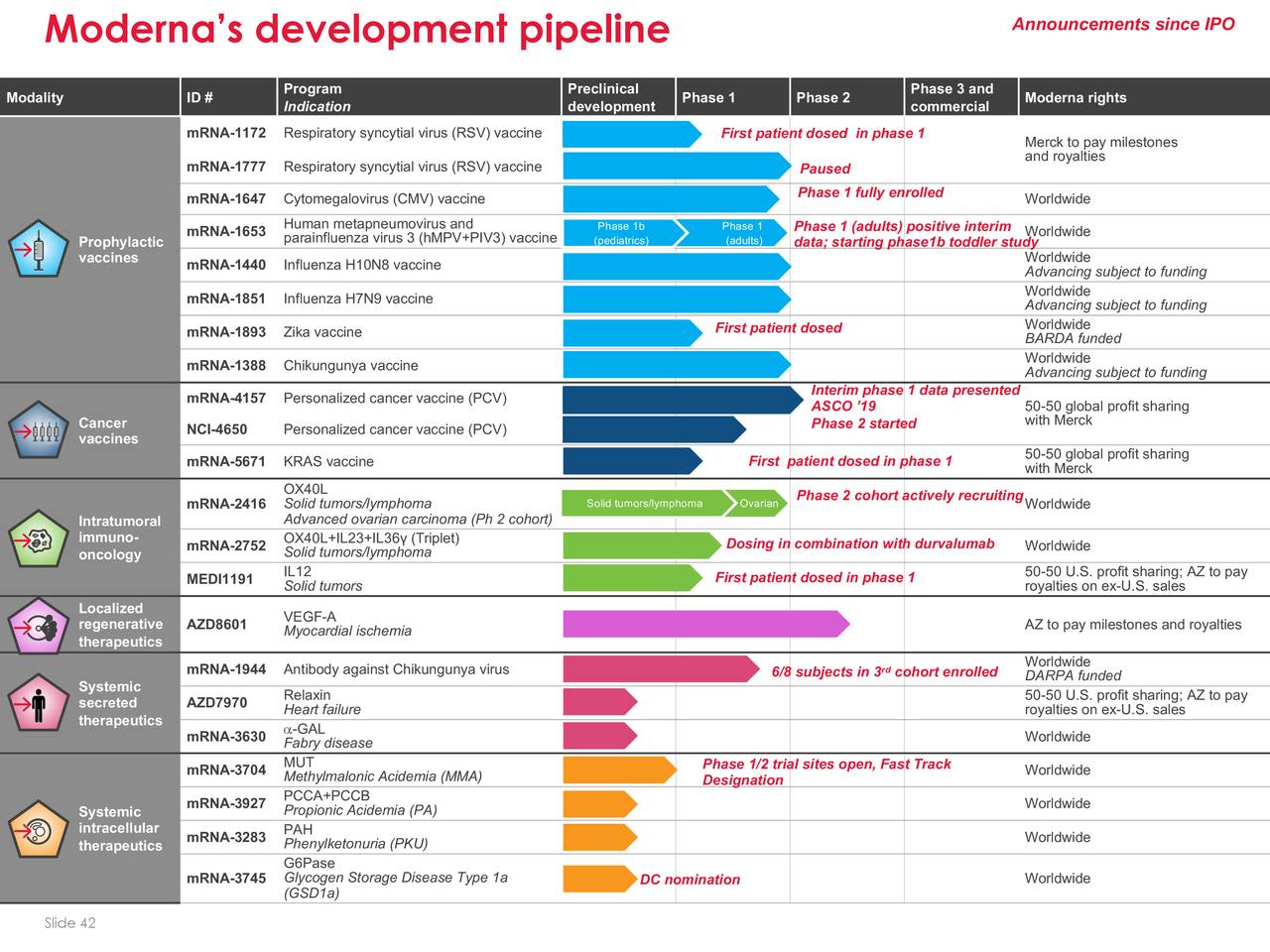
Task: Click the AZD8601 ID cell
Action: click(217, 624)
